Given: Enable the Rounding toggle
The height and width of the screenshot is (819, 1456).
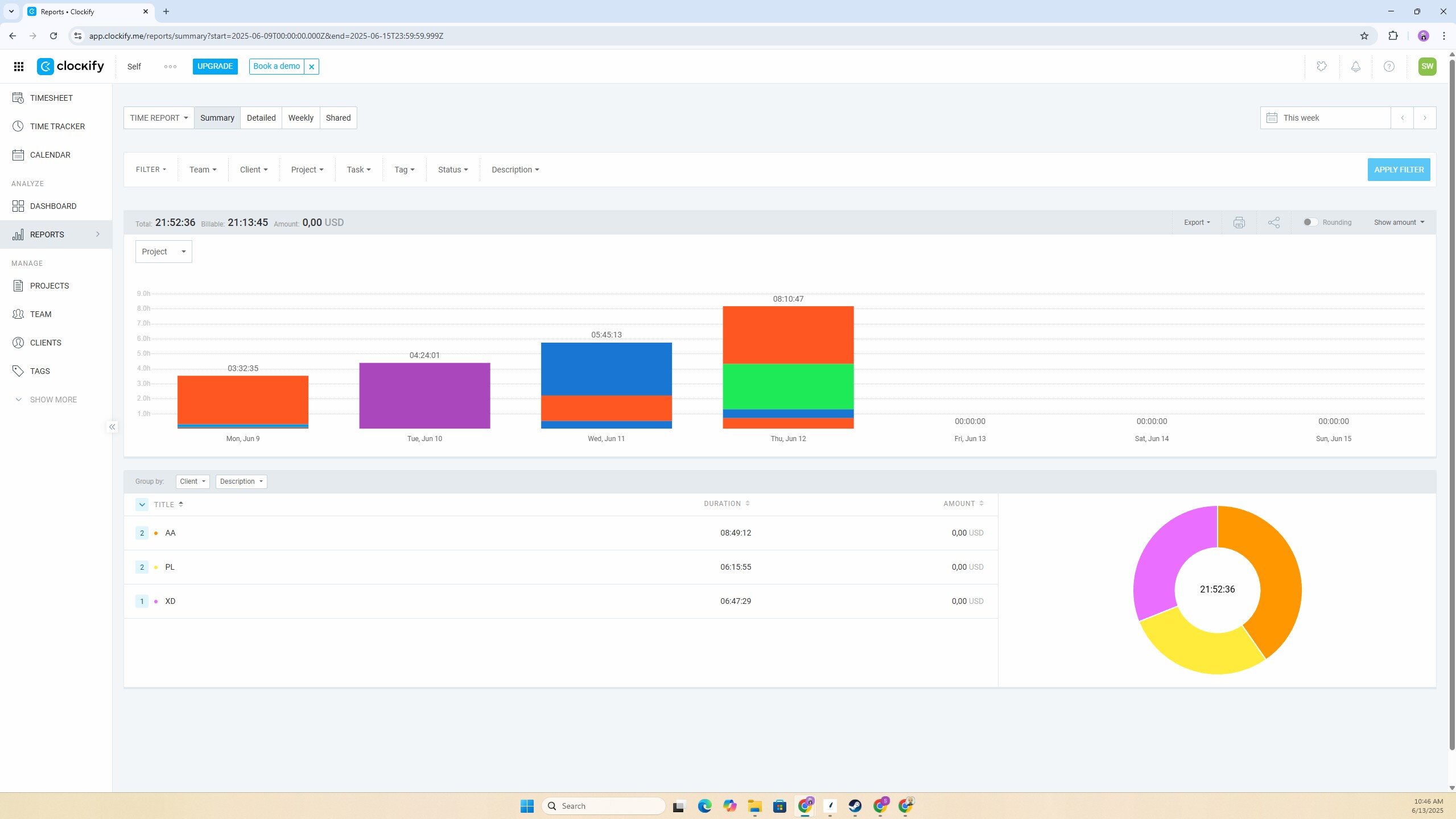Looking at the screenshot, I should click(1310, 223).
